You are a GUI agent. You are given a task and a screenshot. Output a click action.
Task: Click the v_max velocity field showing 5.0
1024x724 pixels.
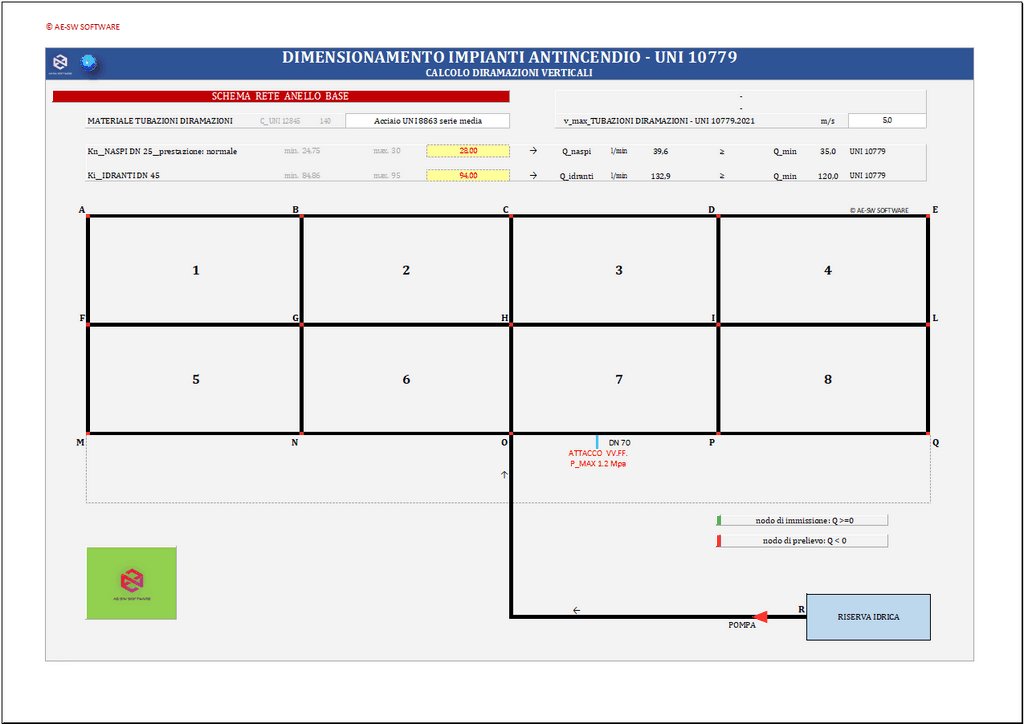[886, 121]
